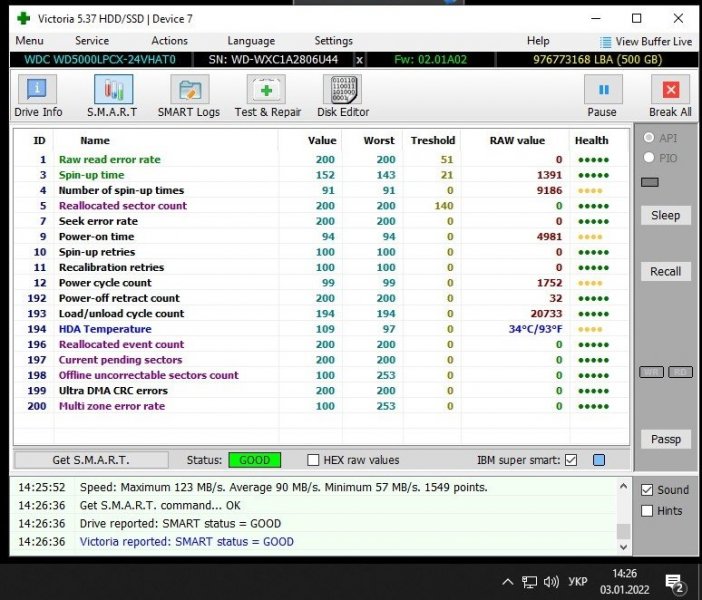Click the blue color square indicator

click(599, 460)
